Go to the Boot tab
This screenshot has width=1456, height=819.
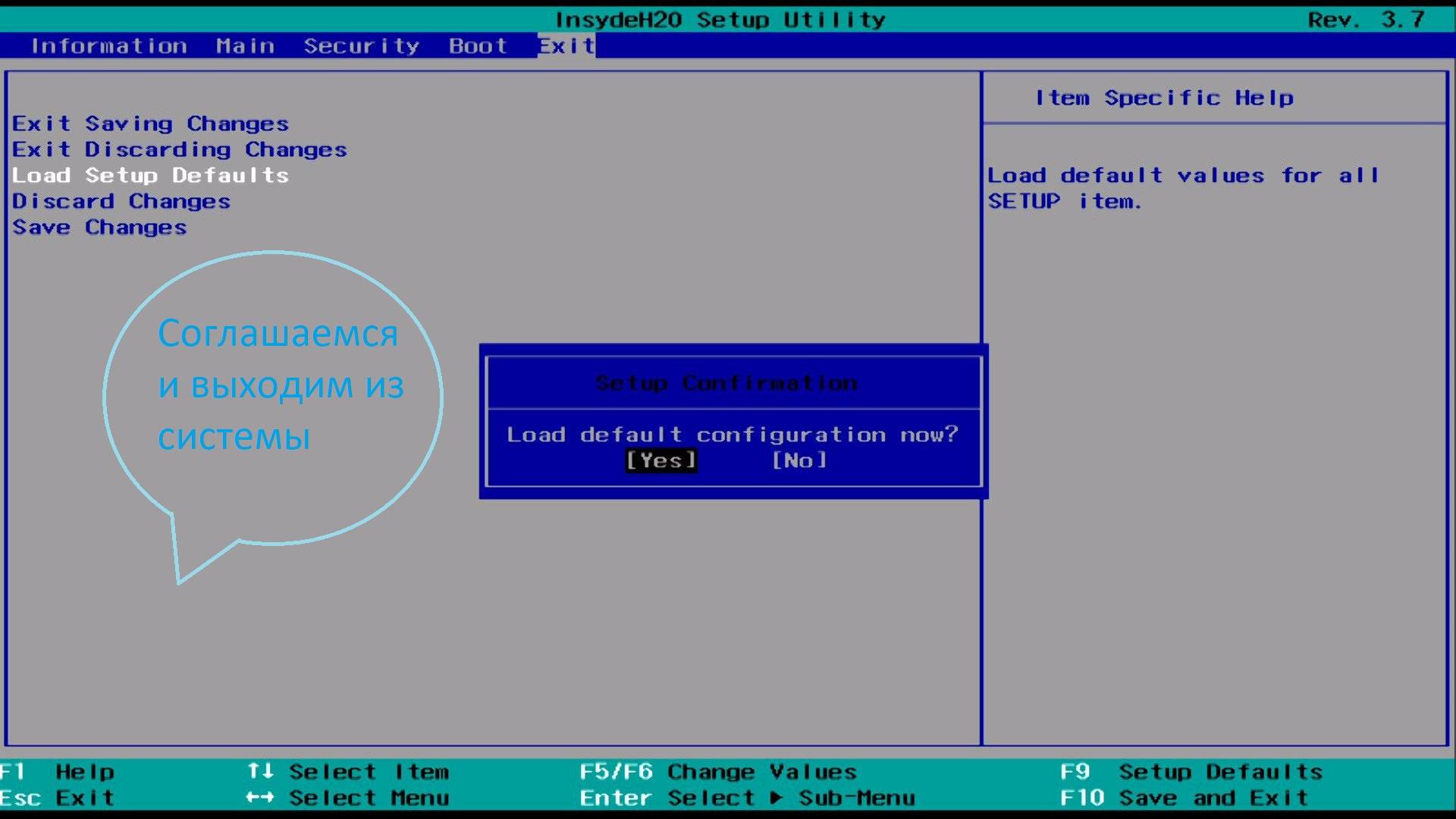pyautogui.click(x=477, y=46)
